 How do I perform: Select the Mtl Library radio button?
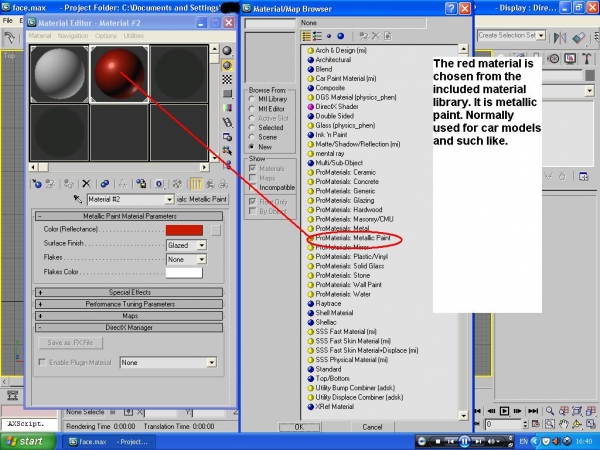click(x=251, y=99)
